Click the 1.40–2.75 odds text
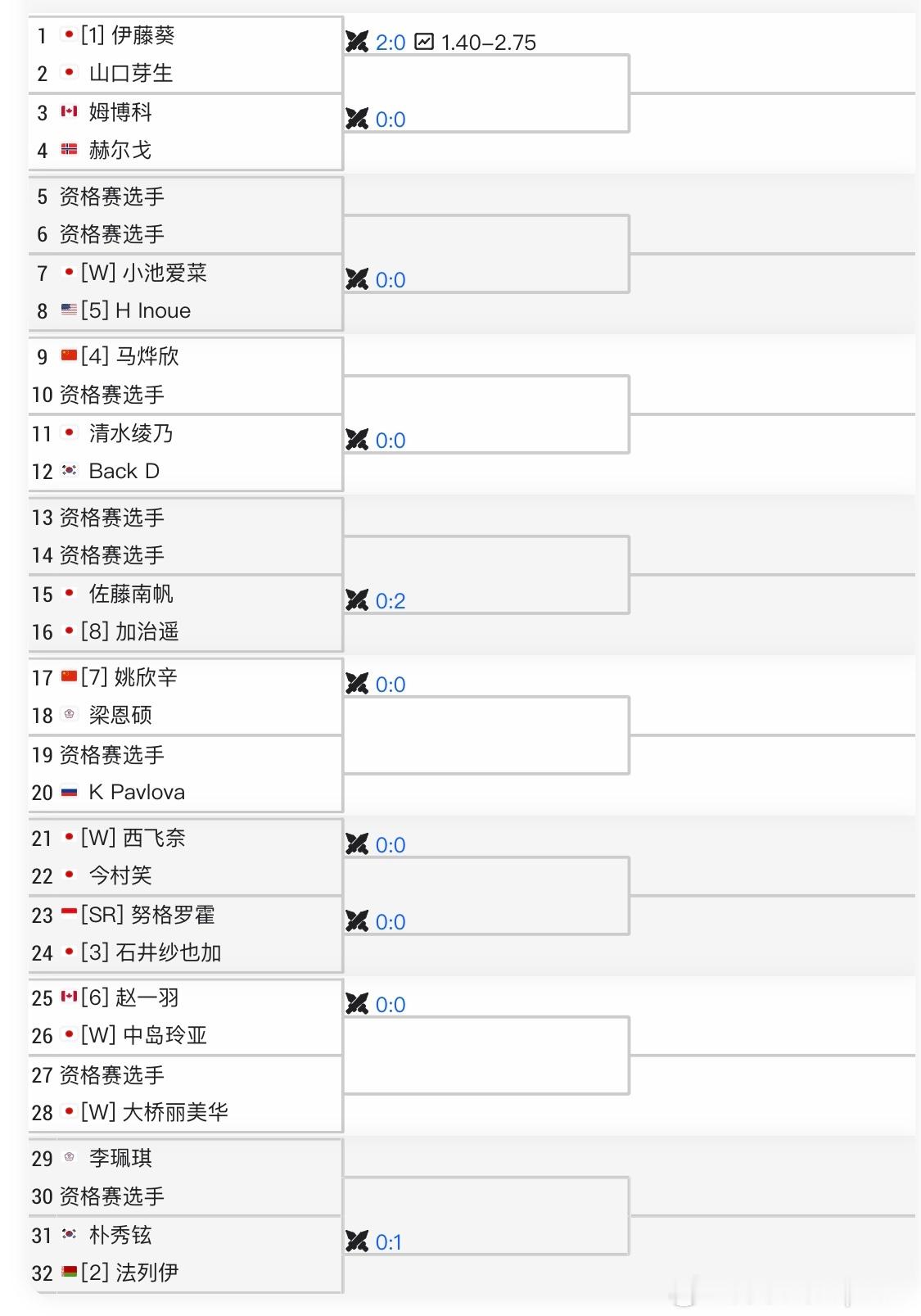921x1316 pixels. click(489, 43)
